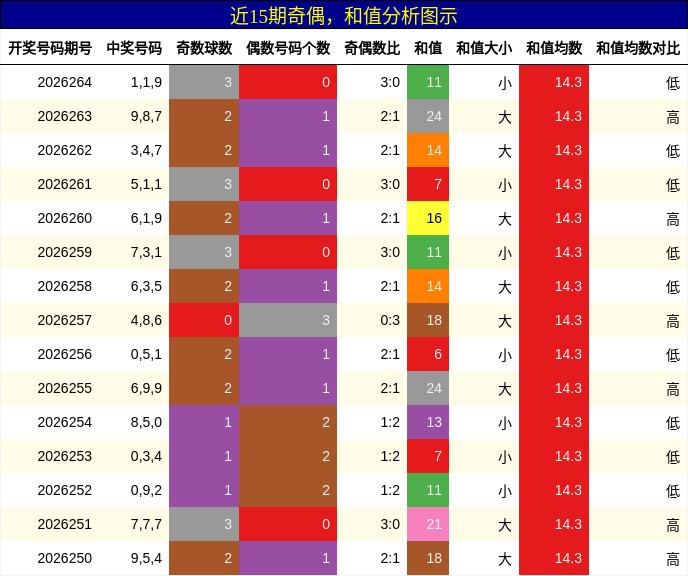This screenshot has width=688, height=576.
Task: Click winning numbers 0,9,2
Action: coord(146,490)
